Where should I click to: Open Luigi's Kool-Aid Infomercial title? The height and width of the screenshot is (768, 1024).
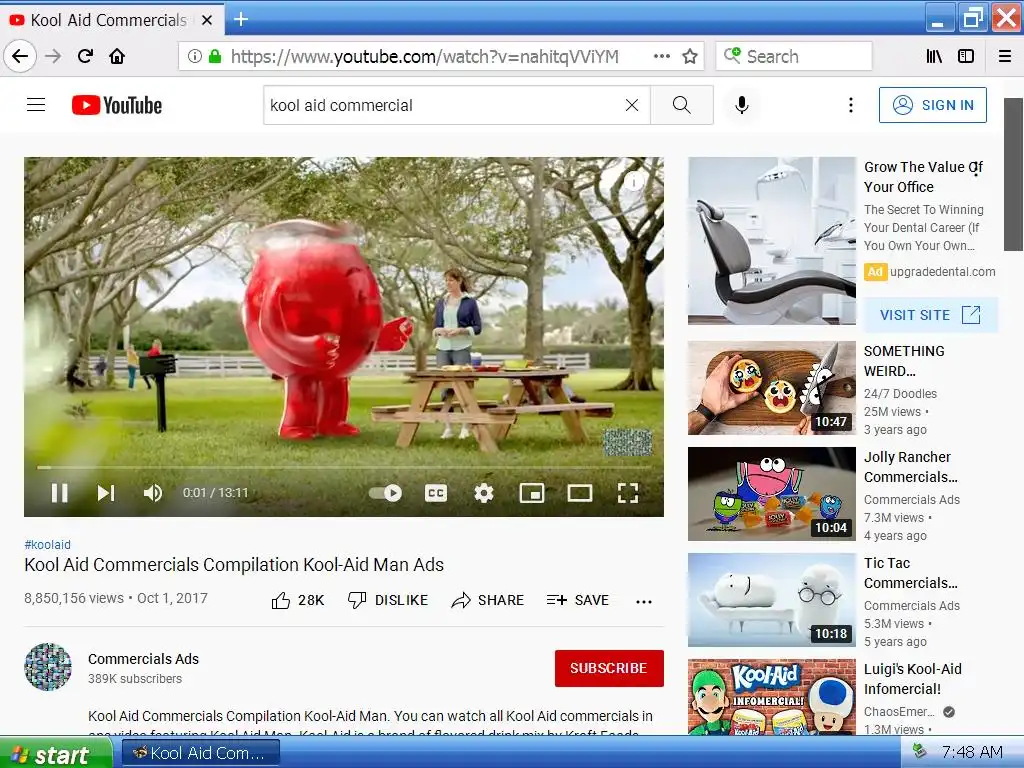pos(912,679)
